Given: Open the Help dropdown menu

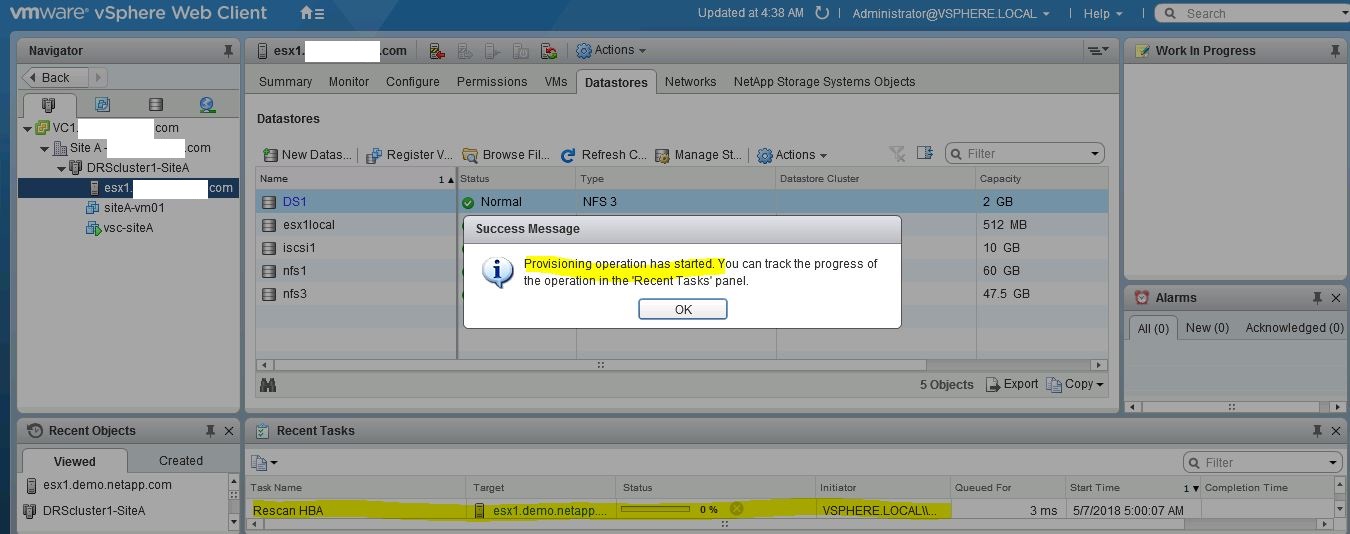Looking at the screenshot, I should pos(1103,13).
